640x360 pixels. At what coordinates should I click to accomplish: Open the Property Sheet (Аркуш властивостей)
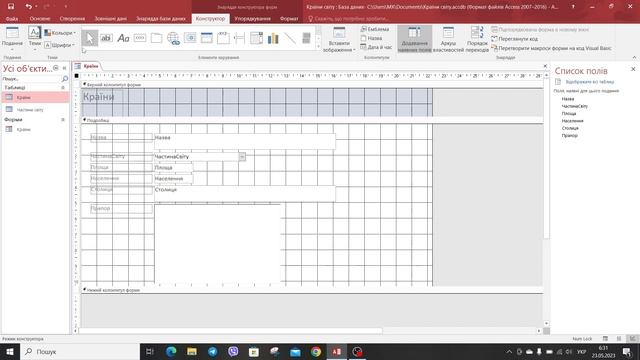click(x=448, y=39)
